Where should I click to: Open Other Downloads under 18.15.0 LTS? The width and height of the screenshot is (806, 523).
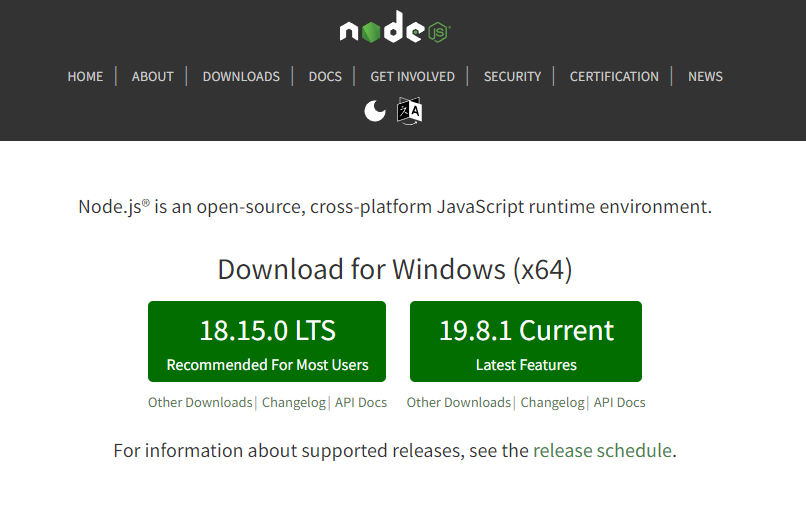tap(200, 402)
